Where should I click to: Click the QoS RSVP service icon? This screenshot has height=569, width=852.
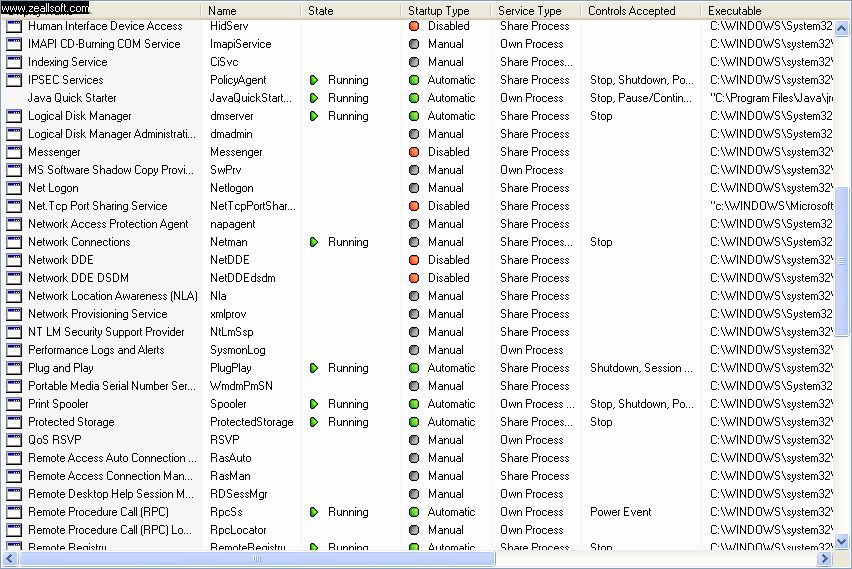coord(14,440)
